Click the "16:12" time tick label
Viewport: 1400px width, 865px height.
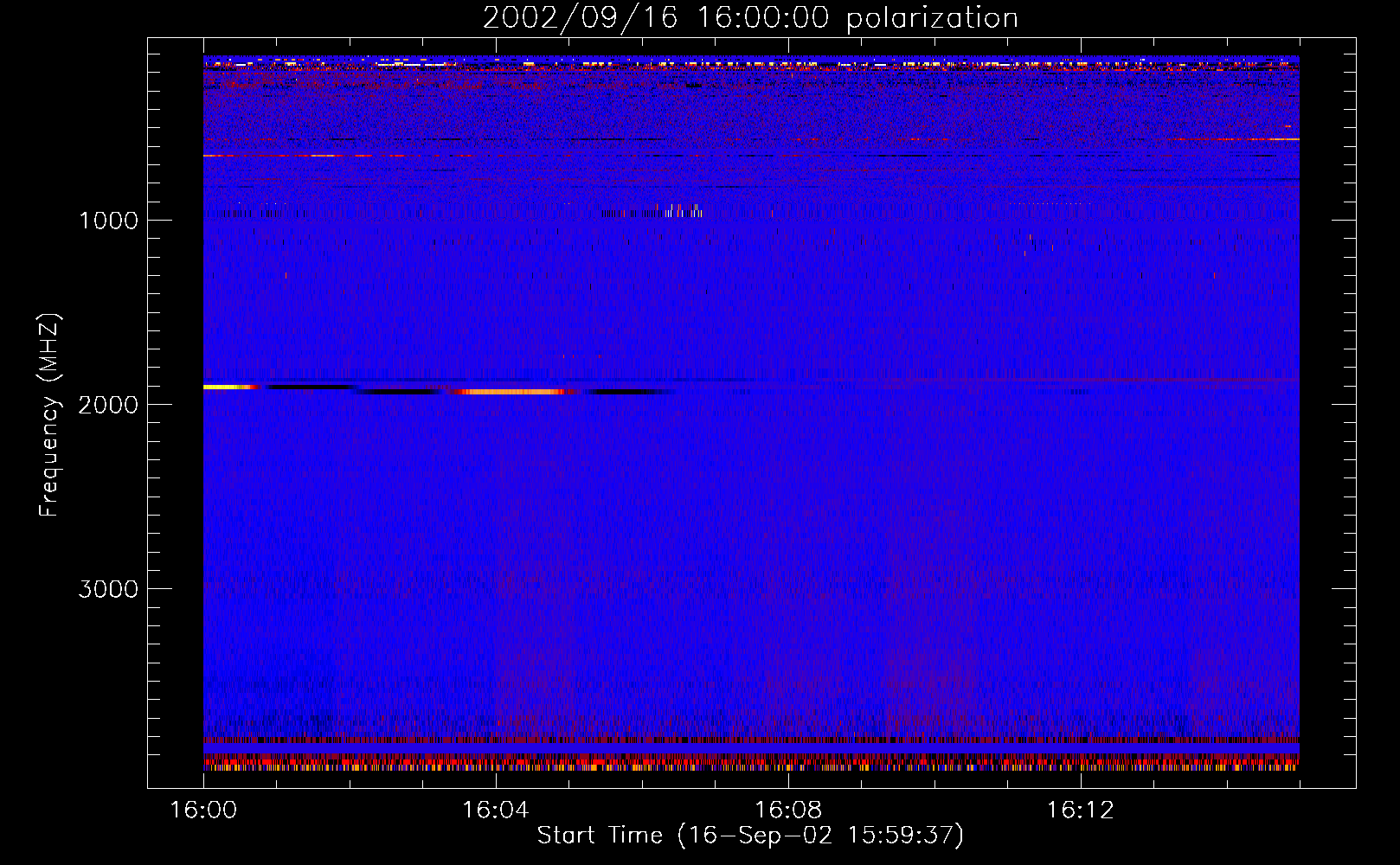coord(1081,811)
